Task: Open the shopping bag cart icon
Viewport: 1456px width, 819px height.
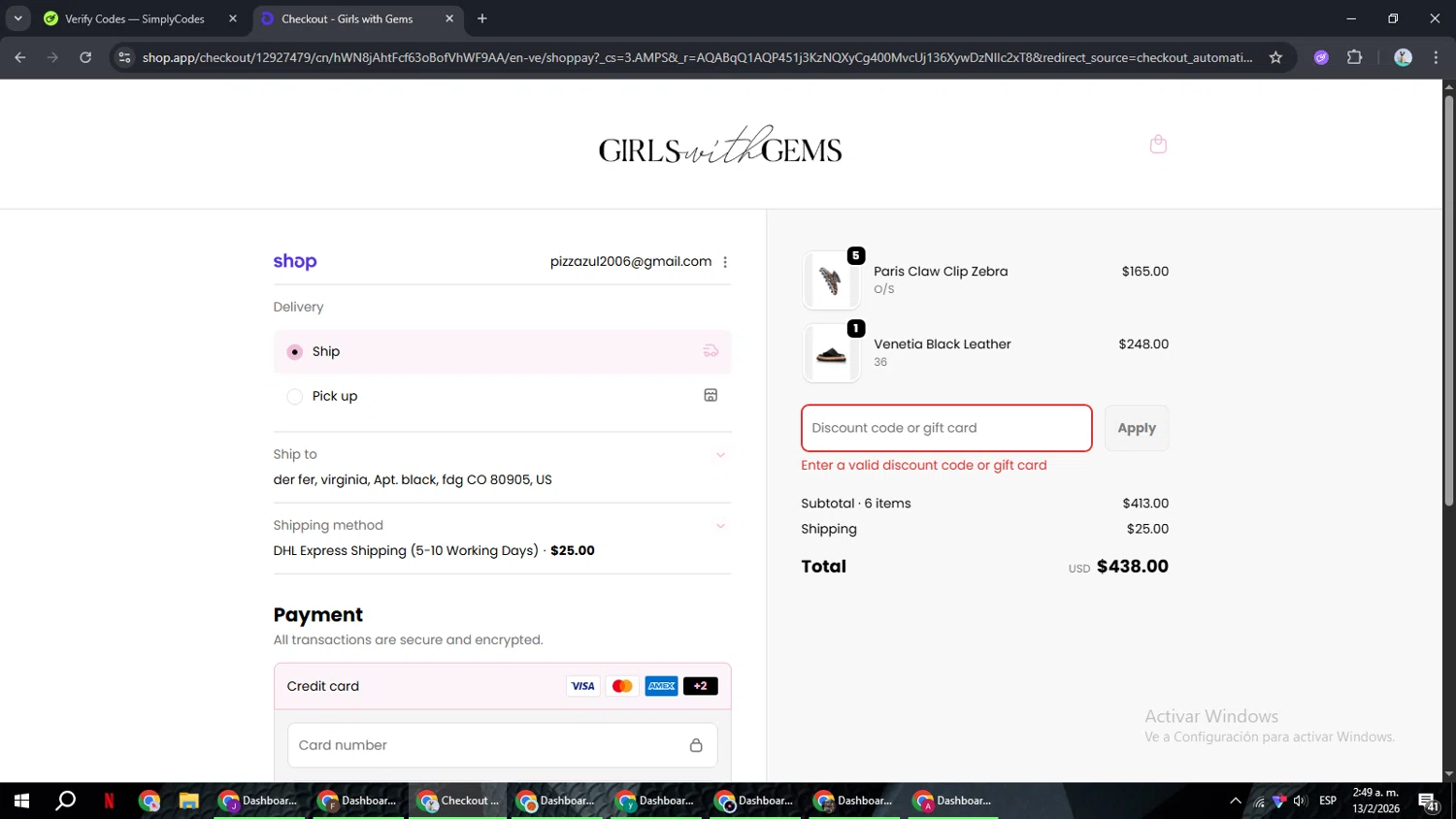Action: click(x=1158, y=145)
